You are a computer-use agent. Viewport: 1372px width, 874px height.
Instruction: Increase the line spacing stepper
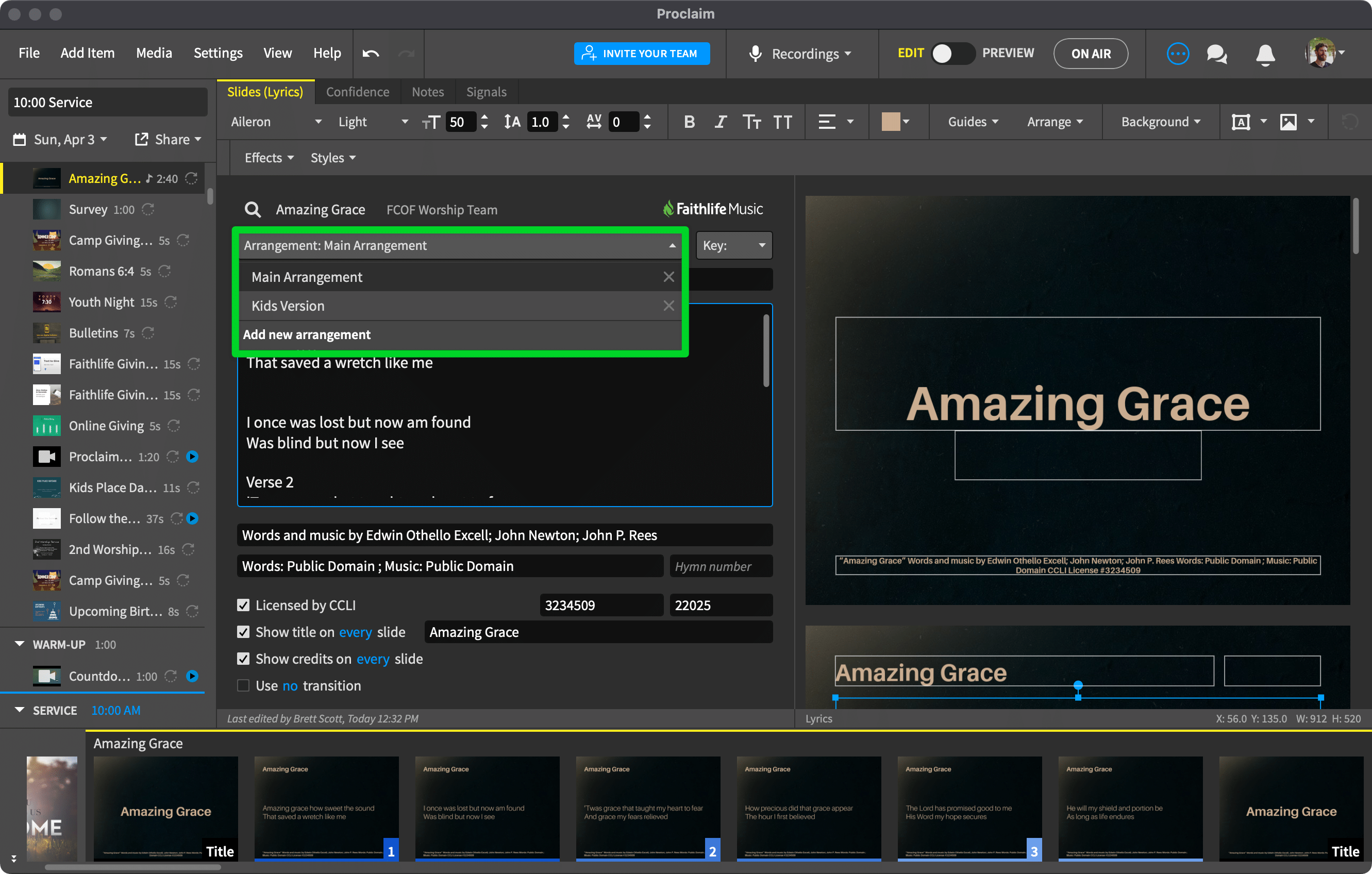pyautogui.click(x=566, y=117)
